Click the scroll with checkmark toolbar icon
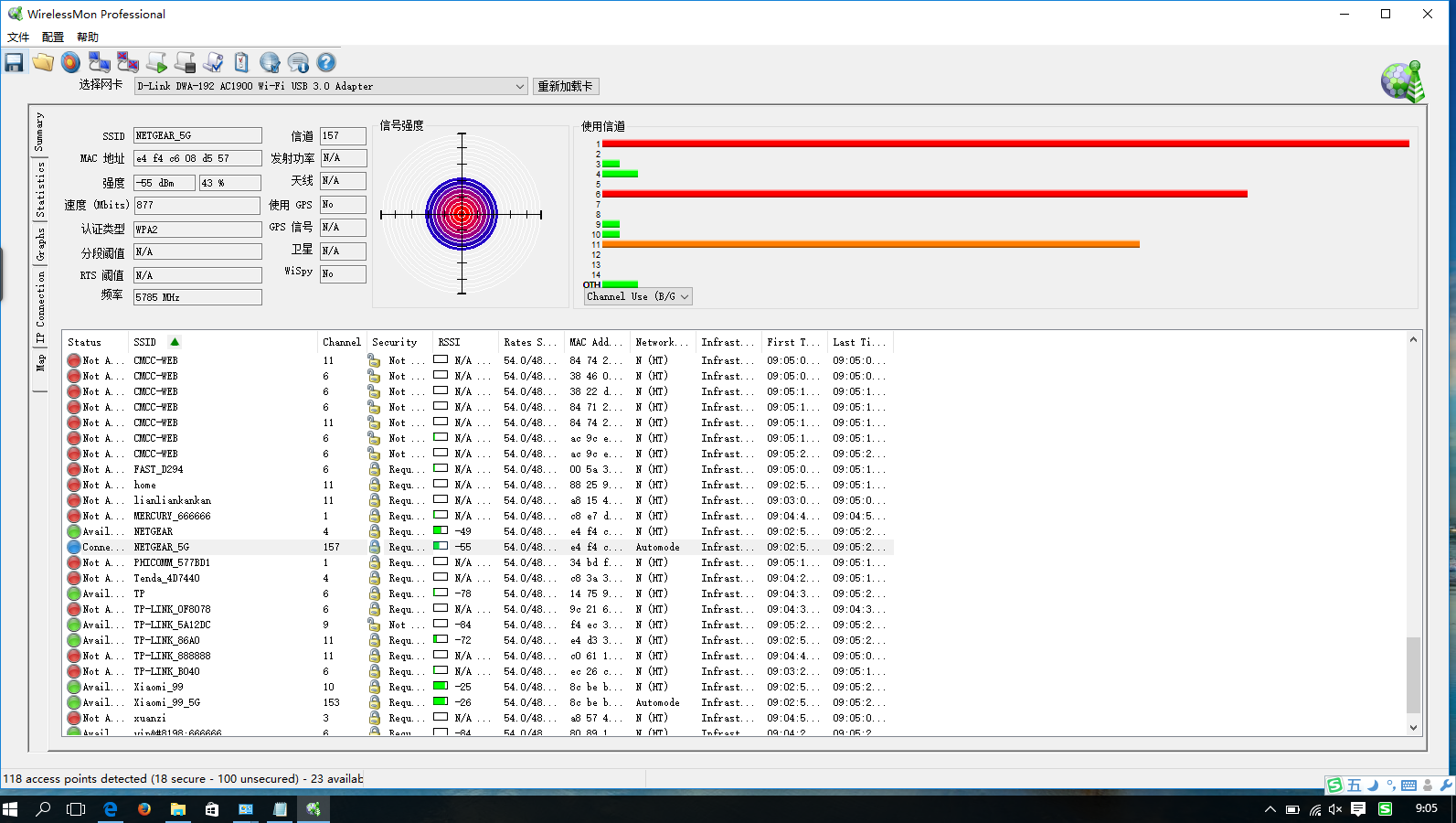Screen dimensions: 1456x823 coord(213,62)
